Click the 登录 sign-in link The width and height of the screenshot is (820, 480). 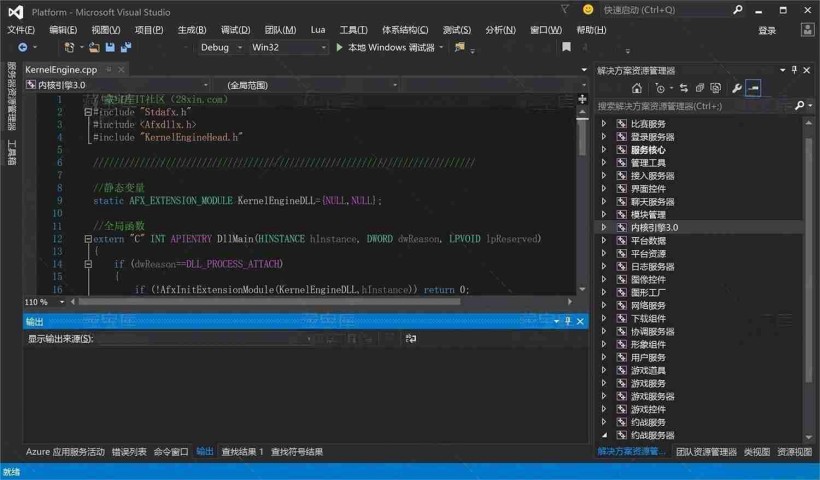[767, 31]
